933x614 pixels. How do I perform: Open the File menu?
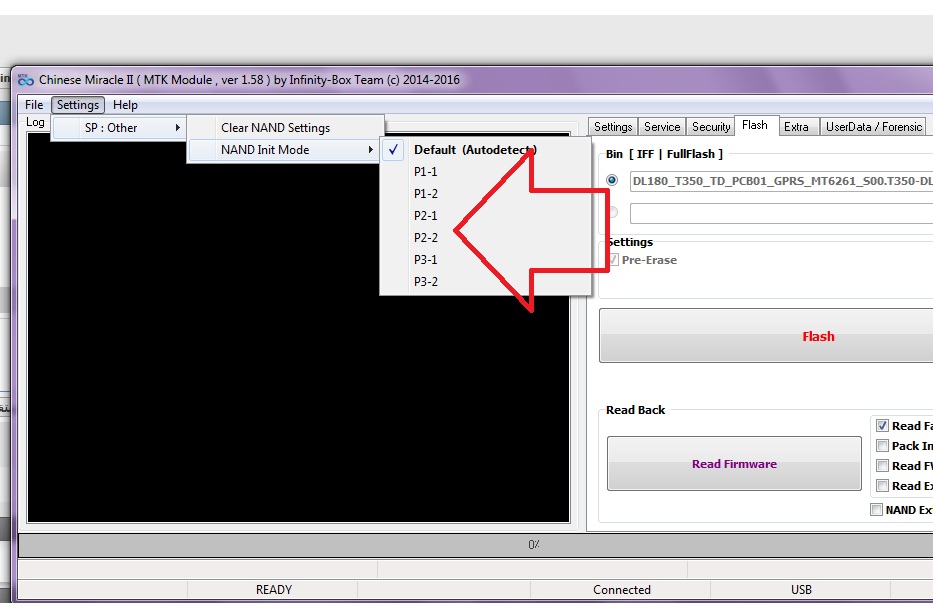coord(34,105)
